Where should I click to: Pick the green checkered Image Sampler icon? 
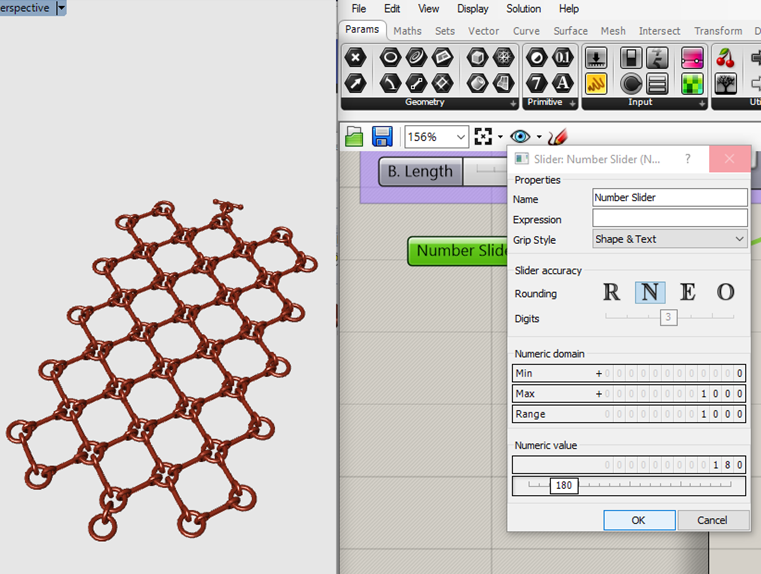[x=693, y=83]
